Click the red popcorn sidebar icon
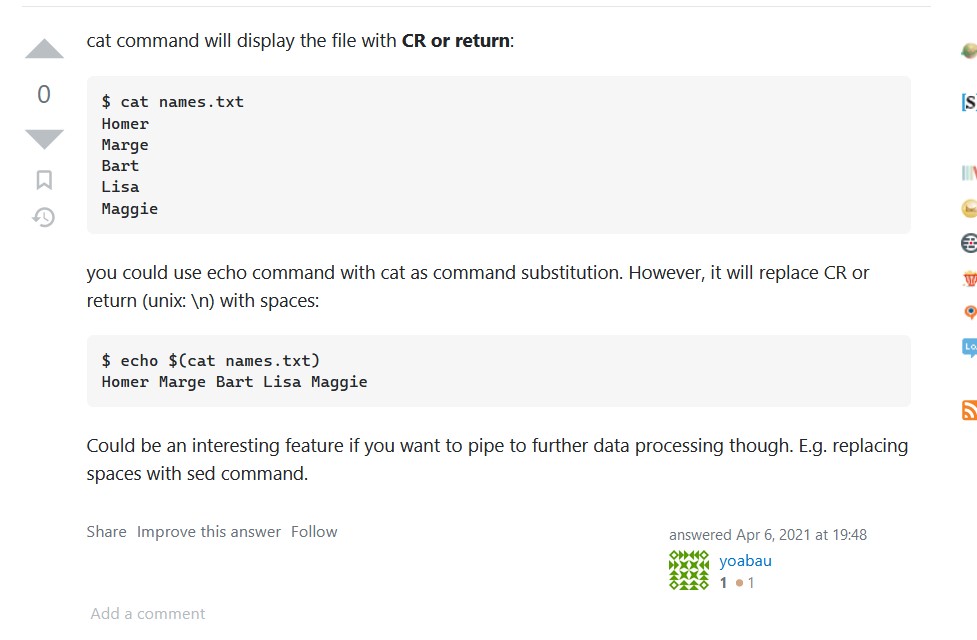 coord(969,278)
